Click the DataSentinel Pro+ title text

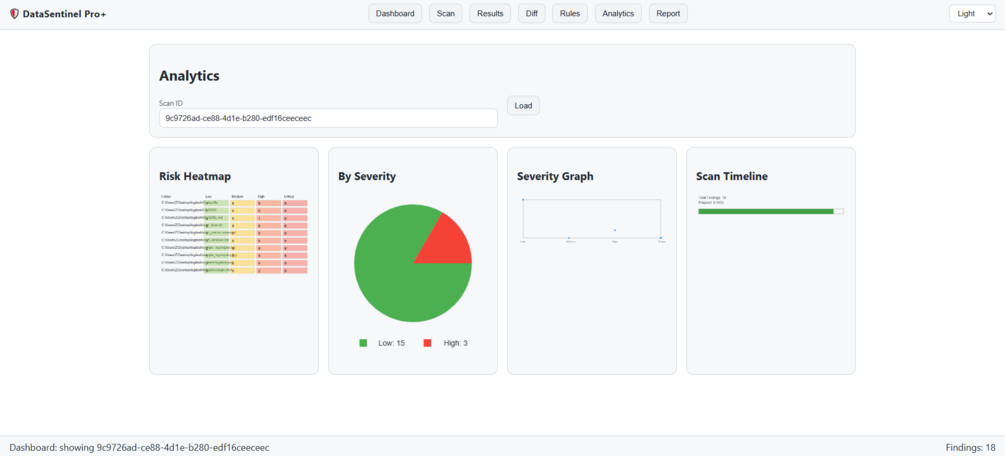[64, 13]
